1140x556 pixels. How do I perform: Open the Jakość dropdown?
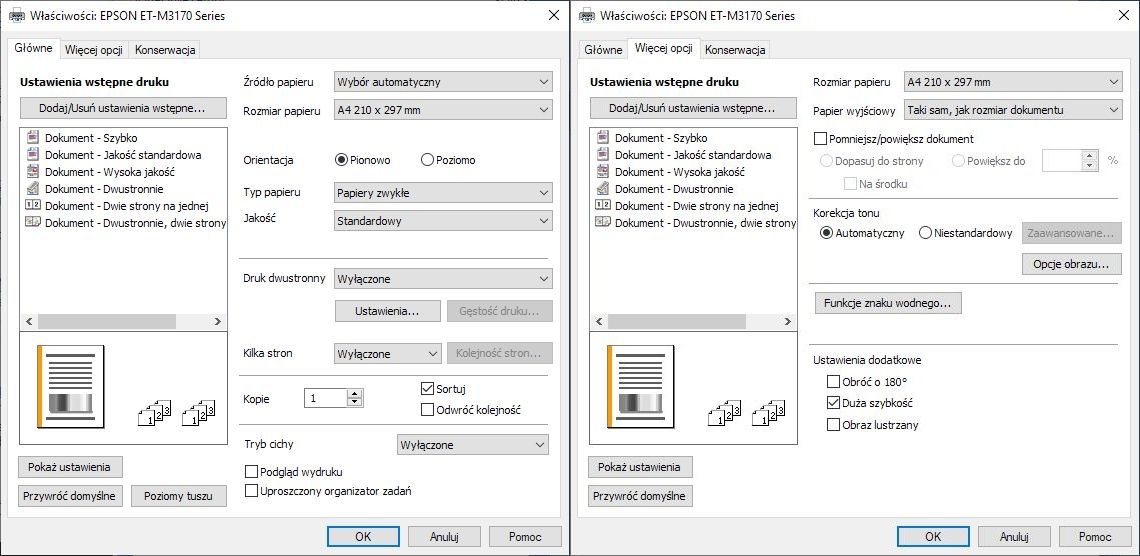click(443, 220)
